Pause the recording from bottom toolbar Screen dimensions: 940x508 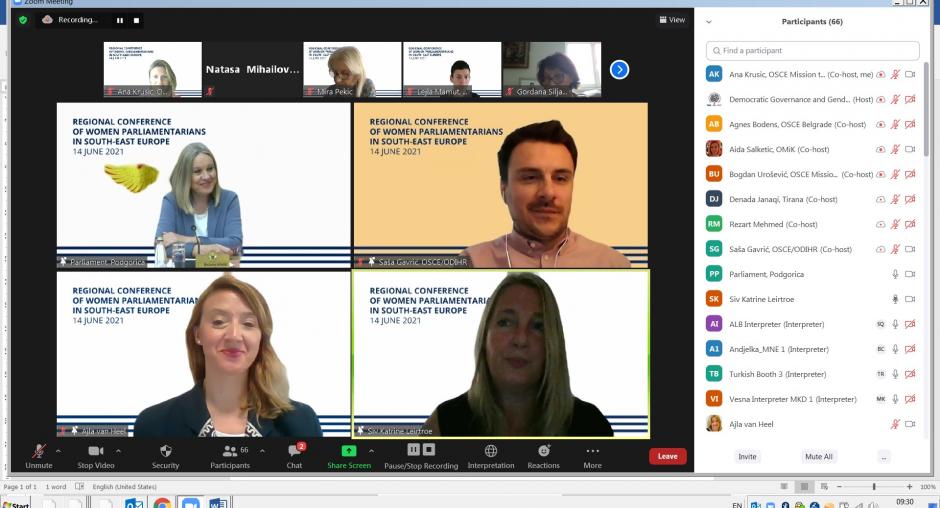click(414, 449)
